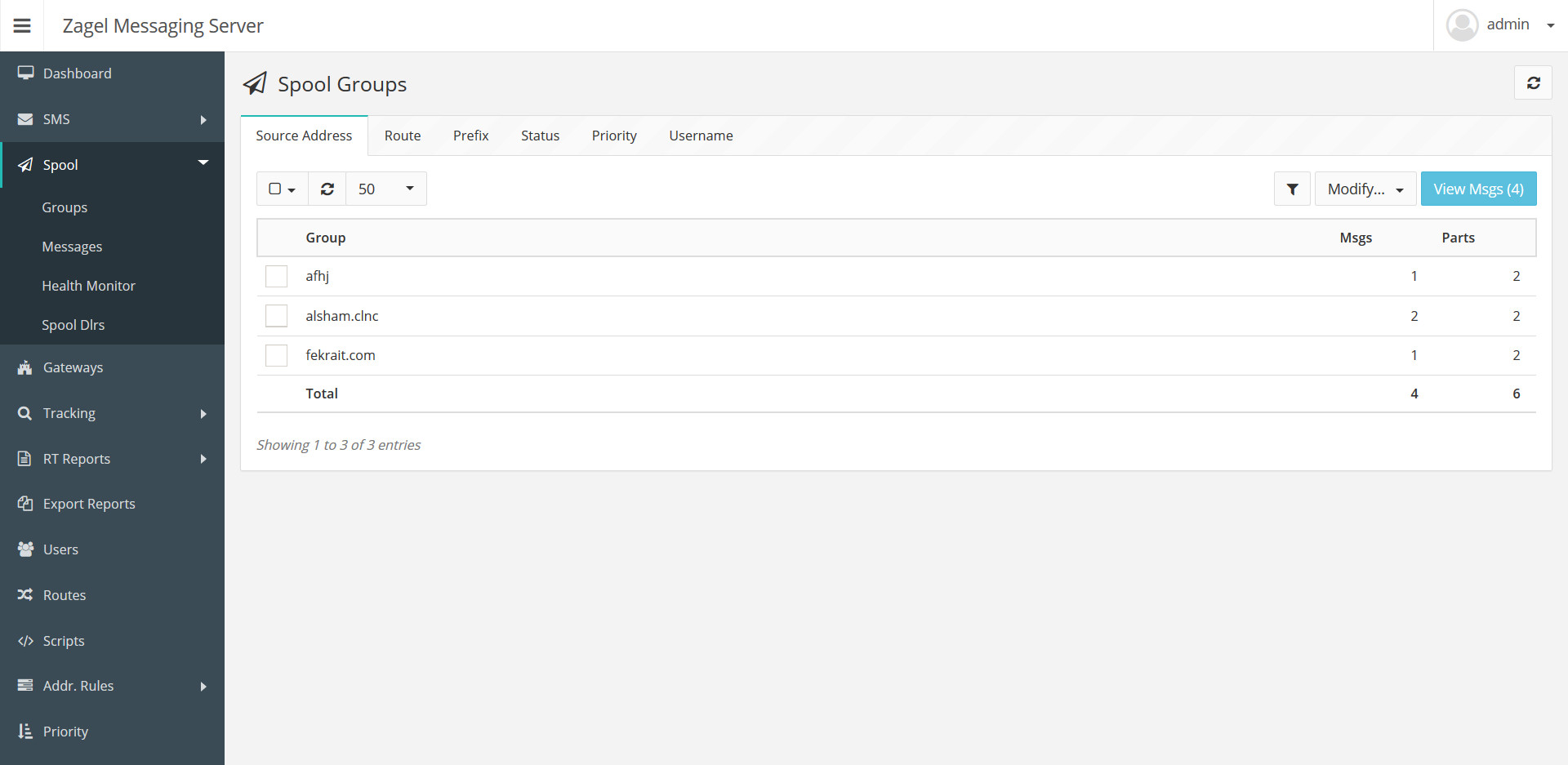Click the RT Reports document icon
1568x765 pixels.
click(x=24, y=459)
